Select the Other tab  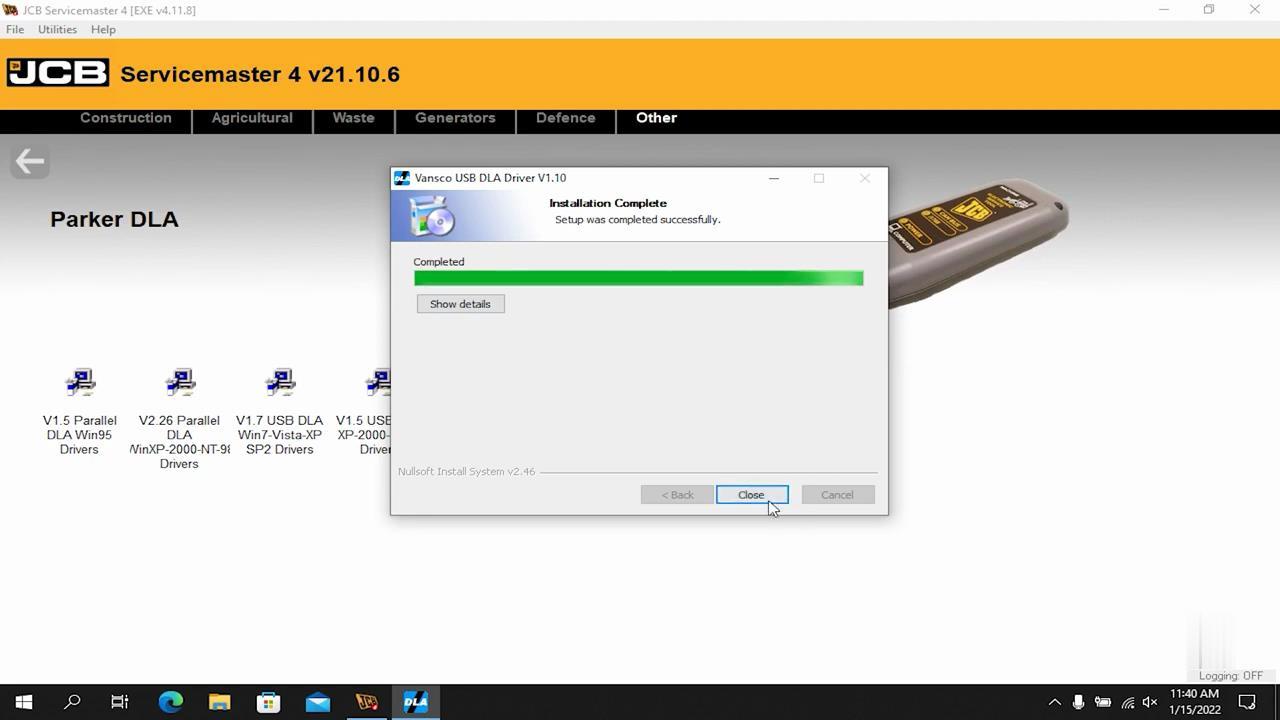(656, 118)
